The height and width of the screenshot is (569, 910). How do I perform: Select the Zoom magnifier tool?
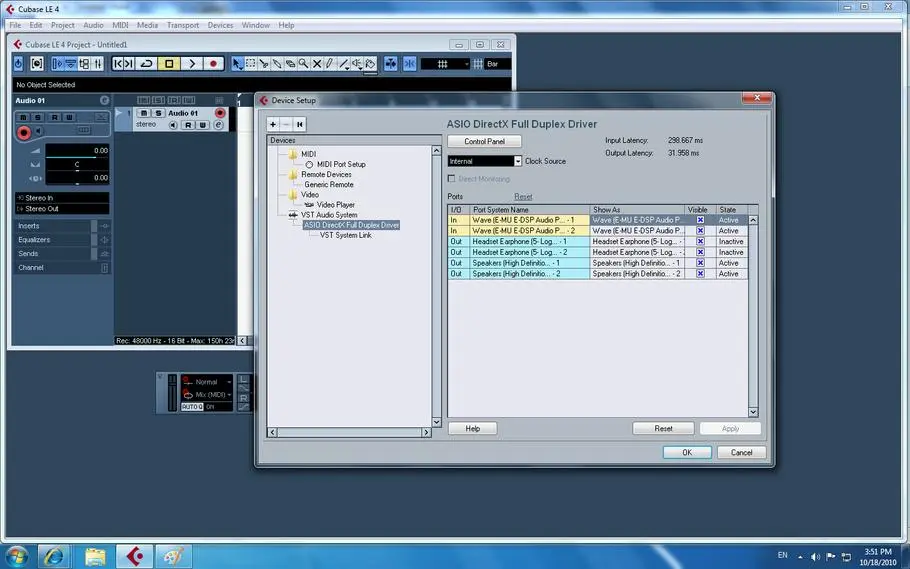303,64
